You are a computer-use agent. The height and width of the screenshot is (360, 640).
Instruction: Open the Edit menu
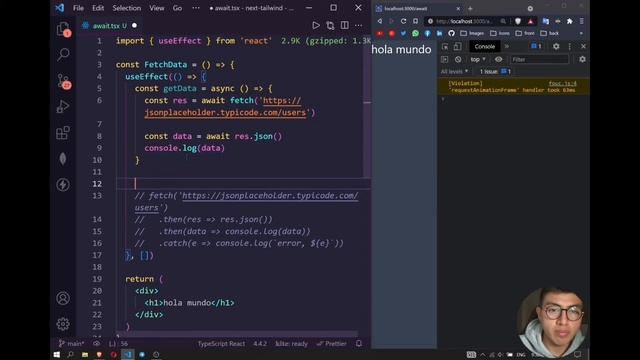click(98, 8)
